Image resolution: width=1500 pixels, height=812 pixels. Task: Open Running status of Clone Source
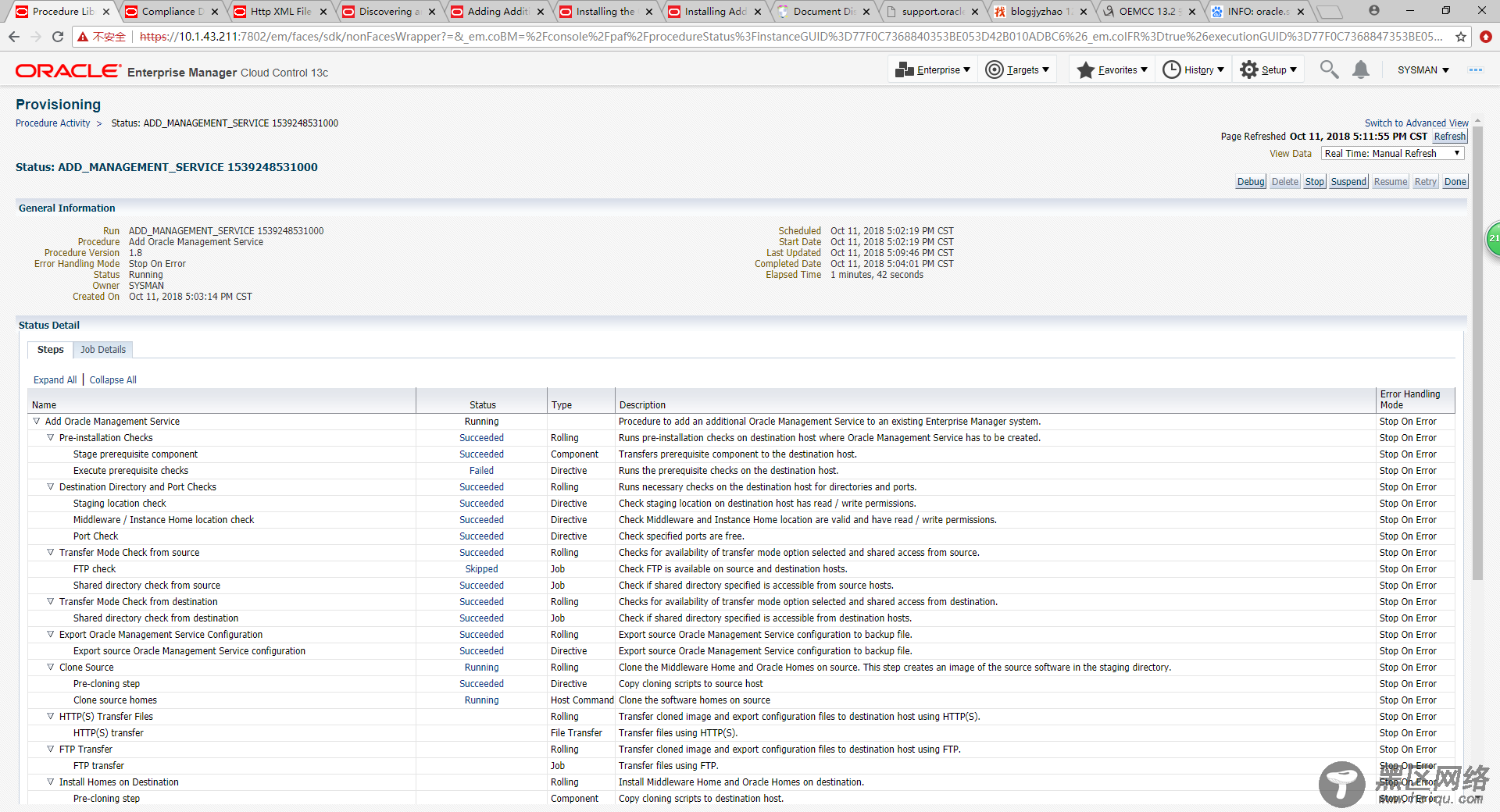tap(481, 668)
